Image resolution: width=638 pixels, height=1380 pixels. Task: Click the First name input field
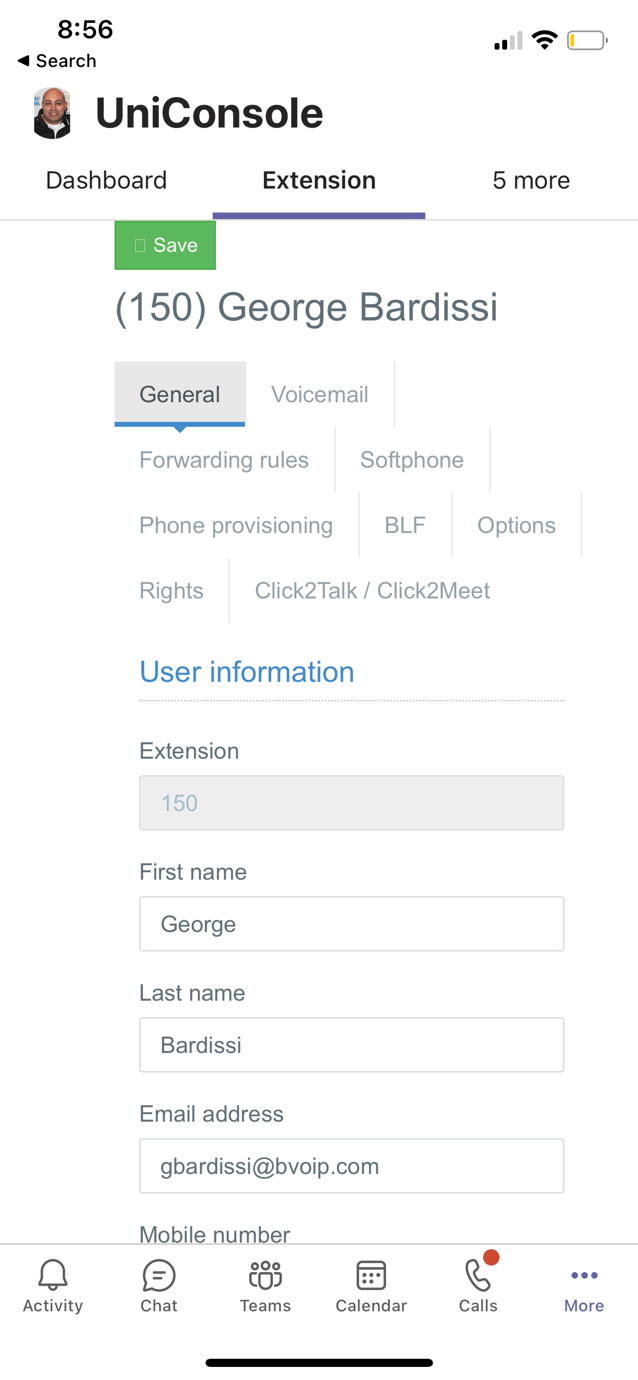(352, 924)
